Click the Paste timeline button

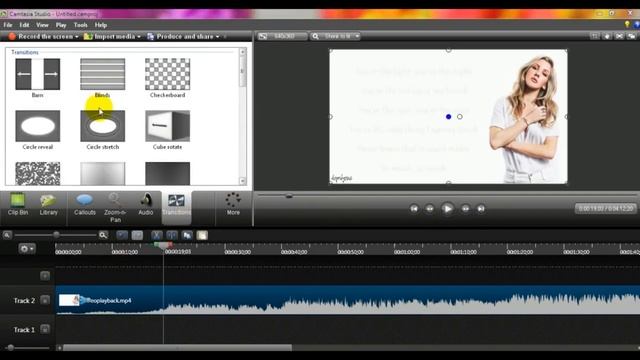tap(202, 235)
